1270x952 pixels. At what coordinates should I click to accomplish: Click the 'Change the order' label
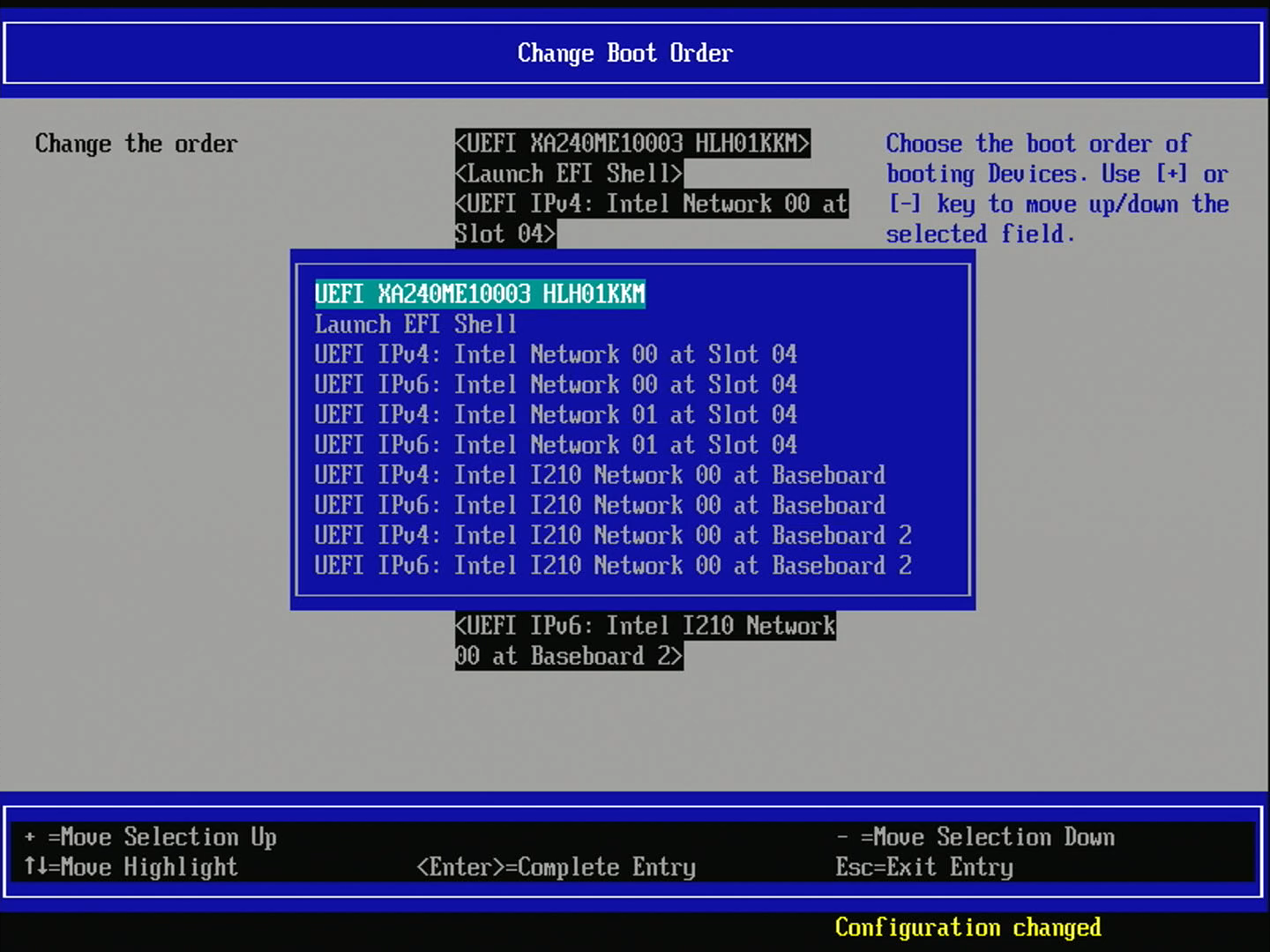(137, 144)
